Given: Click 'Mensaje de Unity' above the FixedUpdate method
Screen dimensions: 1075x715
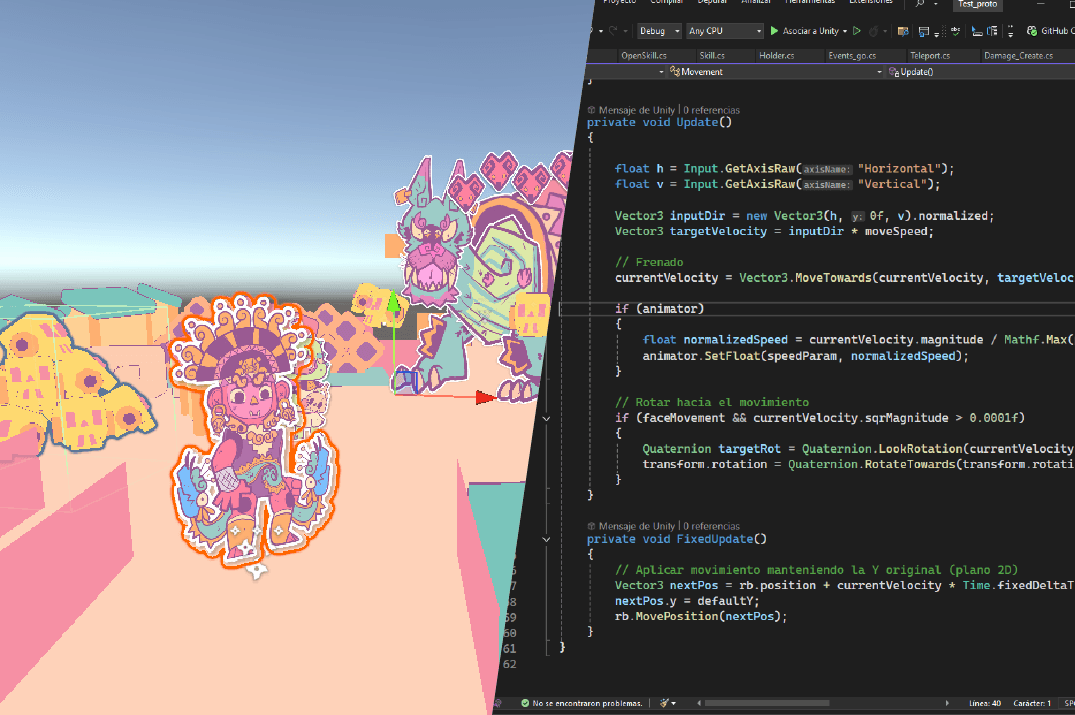Looking at the screenshot, I should [x=637, y=526].
